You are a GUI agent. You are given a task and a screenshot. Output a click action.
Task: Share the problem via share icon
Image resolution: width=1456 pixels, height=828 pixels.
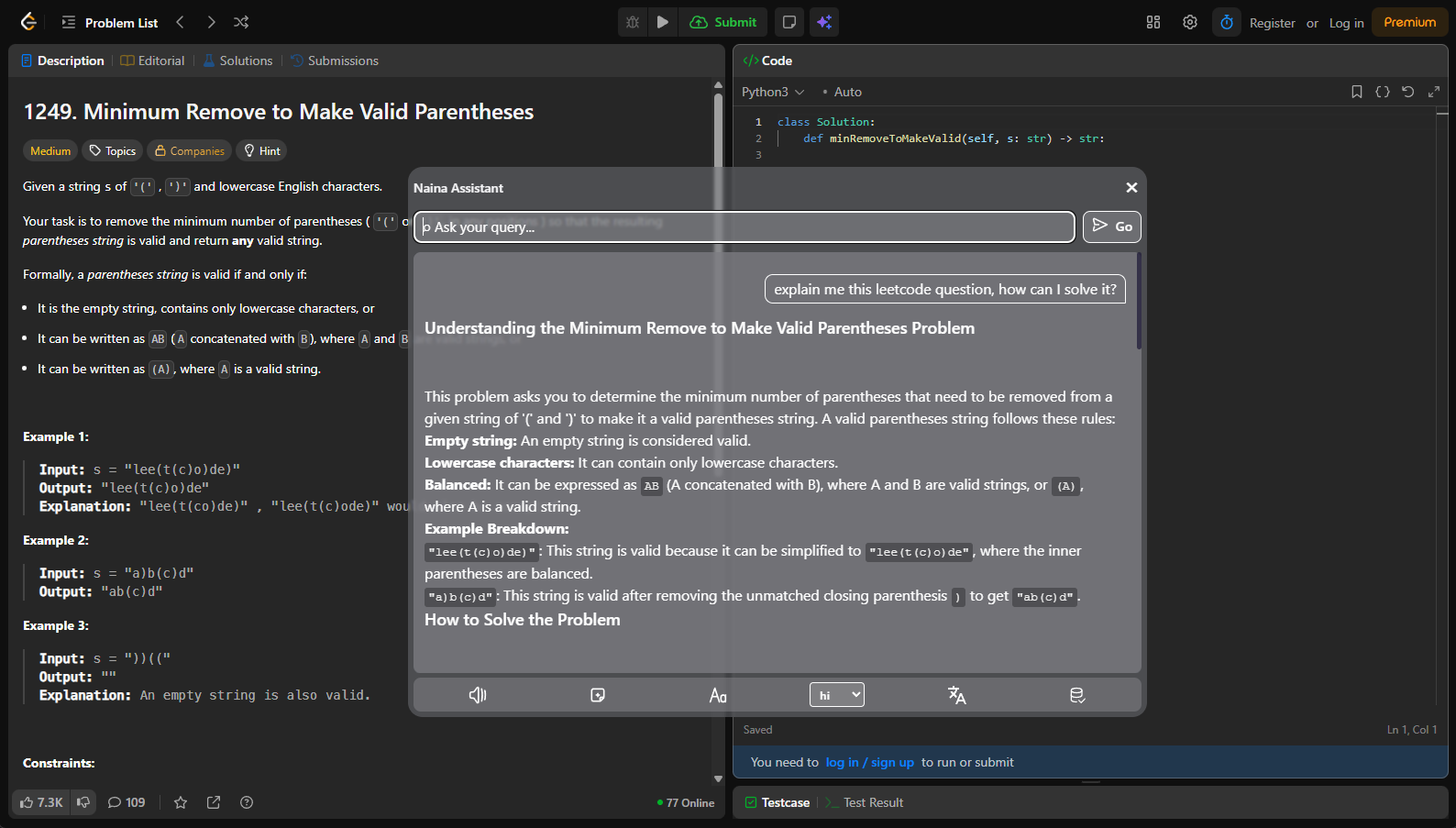pyautogui.click(x=214, y=802)
